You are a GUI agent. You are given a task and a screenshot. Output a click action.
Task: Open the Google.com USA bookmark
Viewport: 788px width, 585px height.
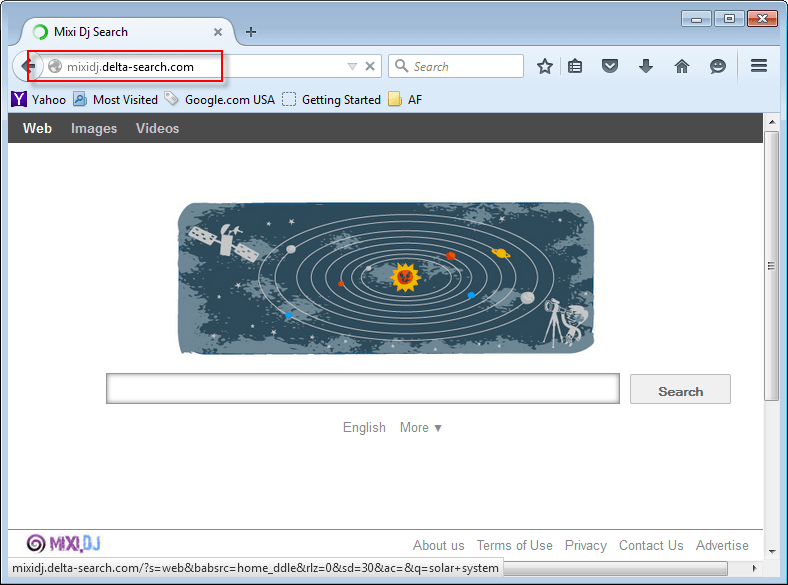220,100
